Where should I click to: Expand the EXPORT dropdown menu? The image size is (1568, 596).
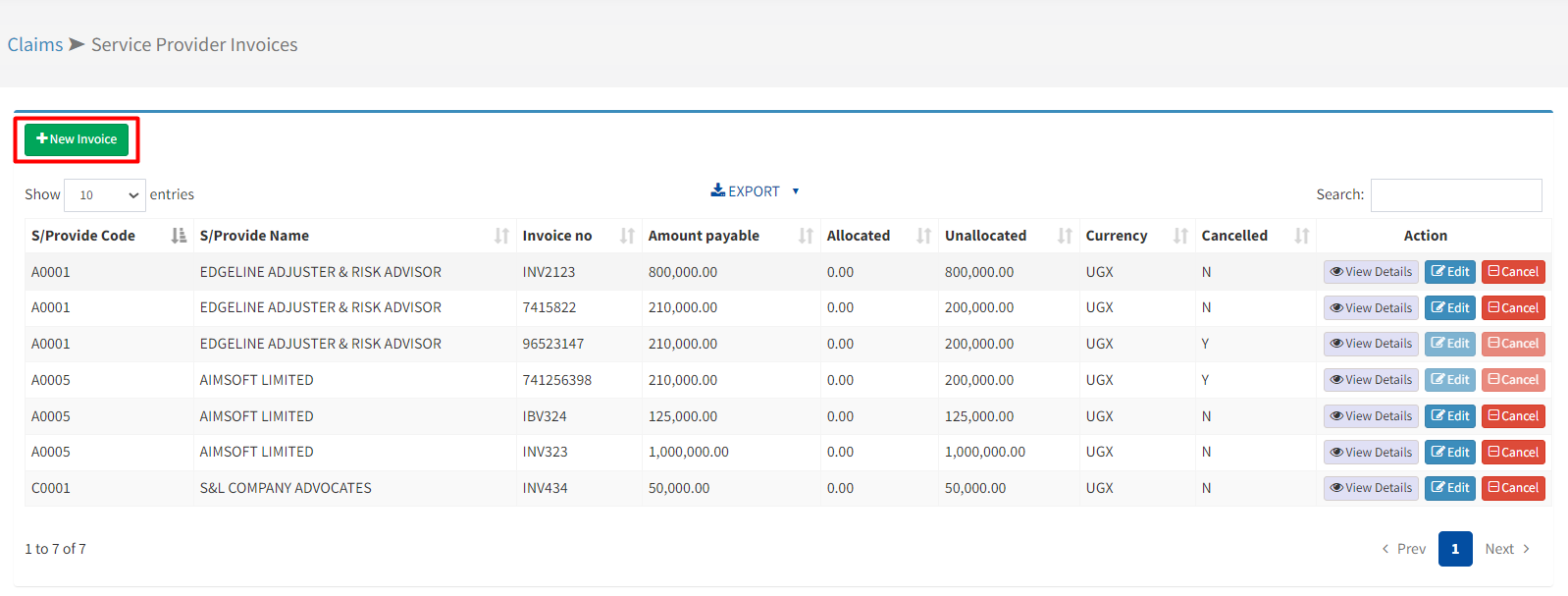[x=754, y=191]
